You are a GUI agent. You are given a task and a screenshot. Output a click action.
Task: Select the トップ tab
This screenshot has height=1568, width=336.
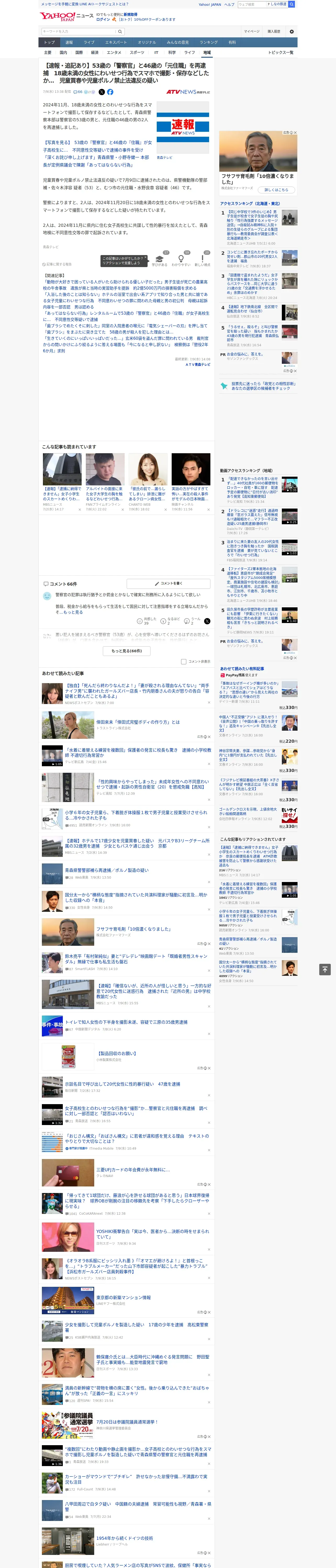[49, 43]
